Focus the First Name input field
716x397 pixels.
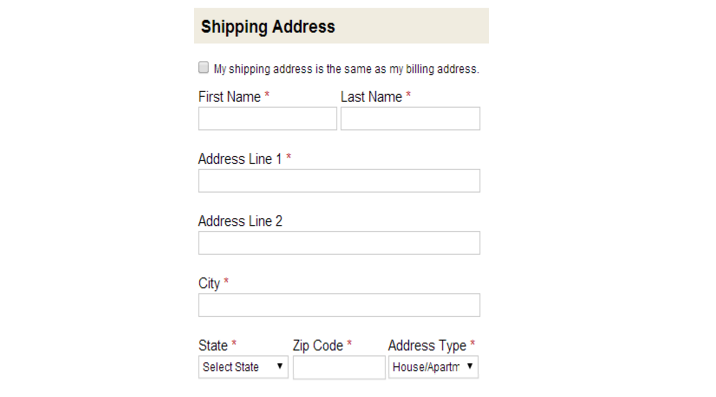tap(268, 119)
